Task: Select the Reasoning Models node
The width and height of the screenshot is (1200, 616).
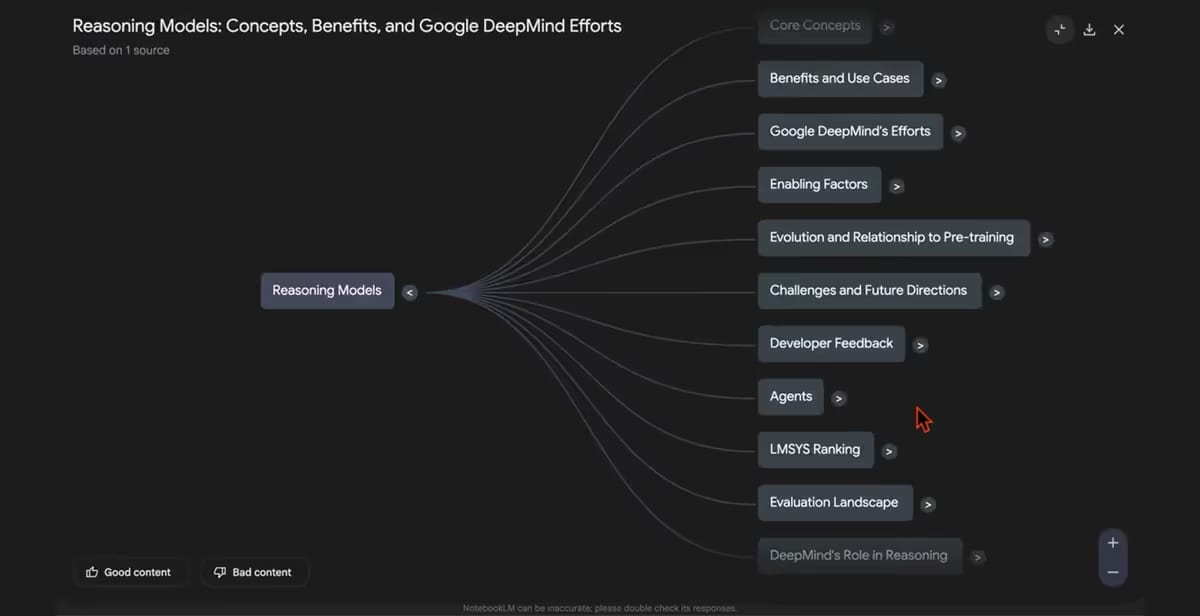Action: tap(327, 290)
